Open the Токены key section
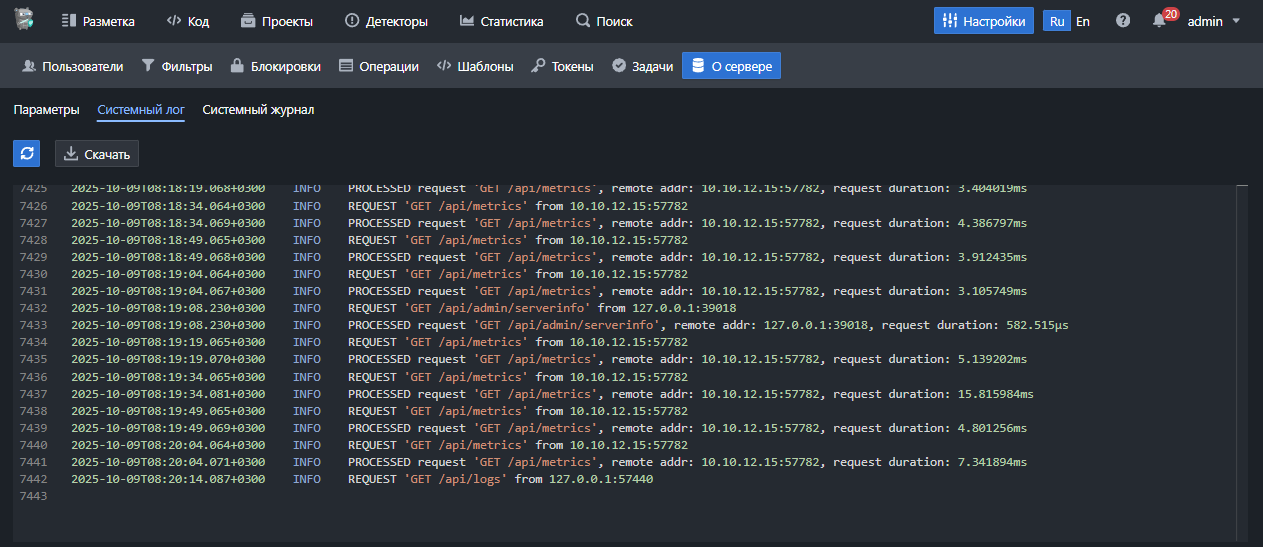 pos(562,66)
